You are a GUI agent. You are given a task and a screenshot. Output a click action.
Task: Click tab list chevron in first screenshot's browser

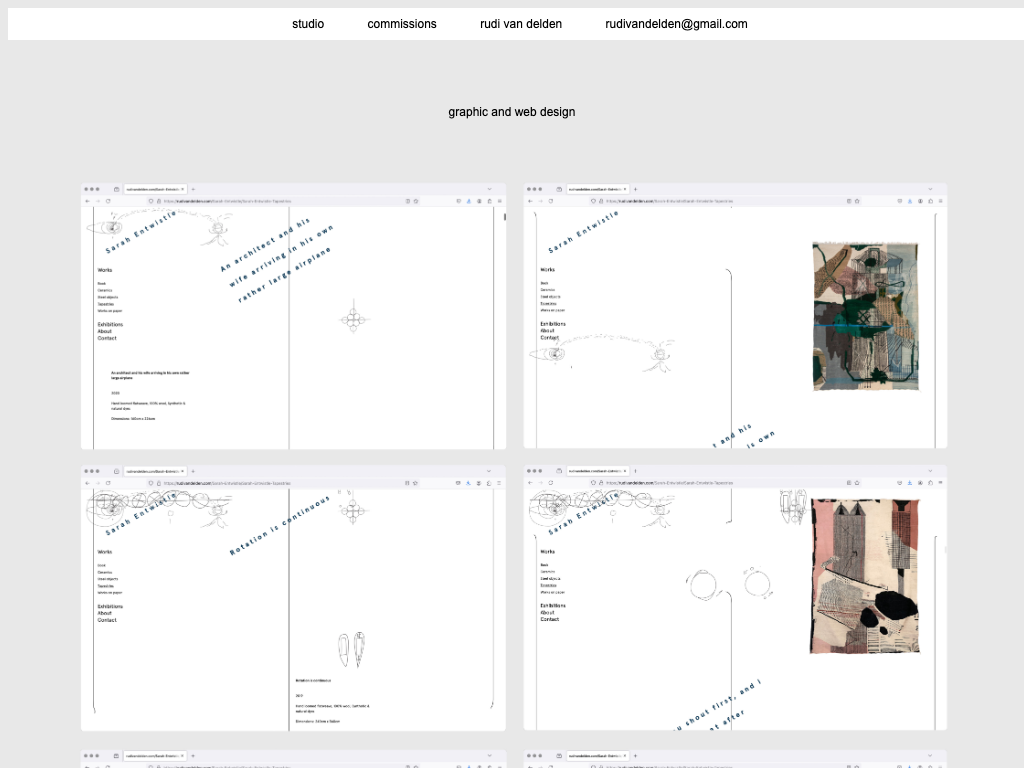point(490,189)
